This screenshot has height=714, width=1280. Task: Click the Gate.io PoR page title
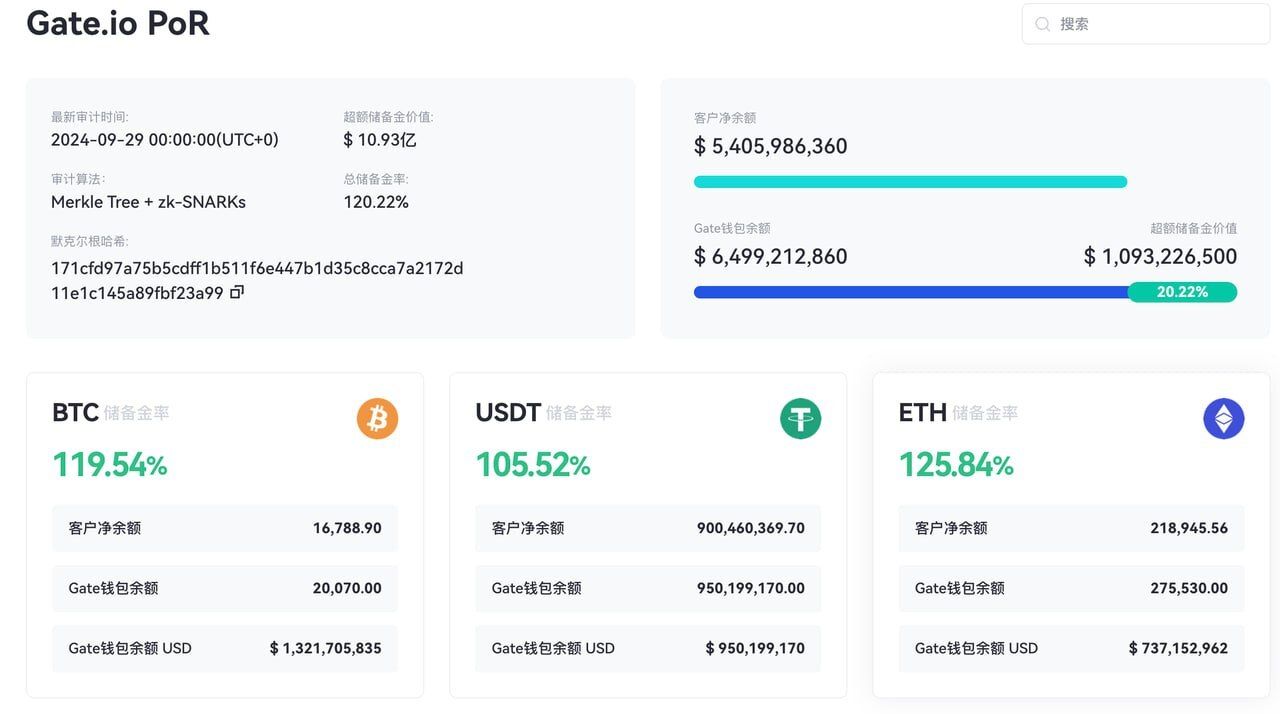117,24
